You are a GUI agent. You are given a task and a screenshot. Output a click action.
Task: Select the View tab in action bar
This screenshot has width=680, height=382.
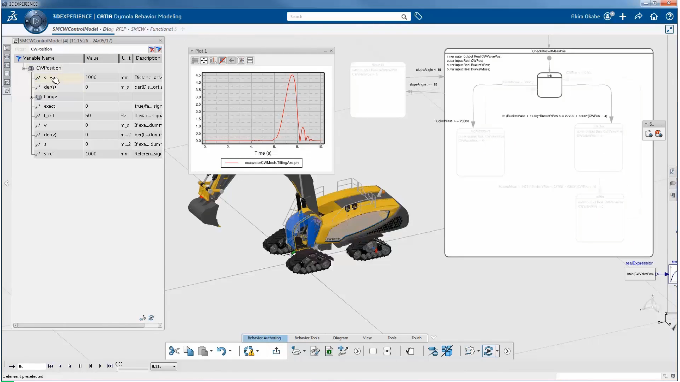point(367,338)
